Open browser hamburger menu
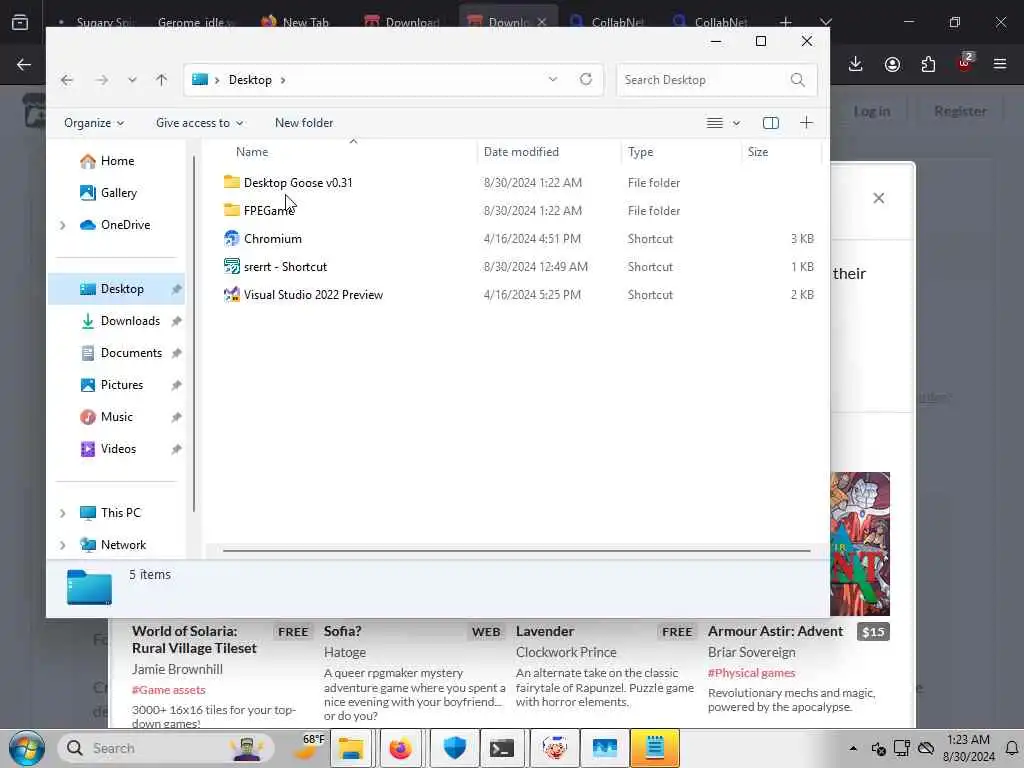 click(1000, 64)
